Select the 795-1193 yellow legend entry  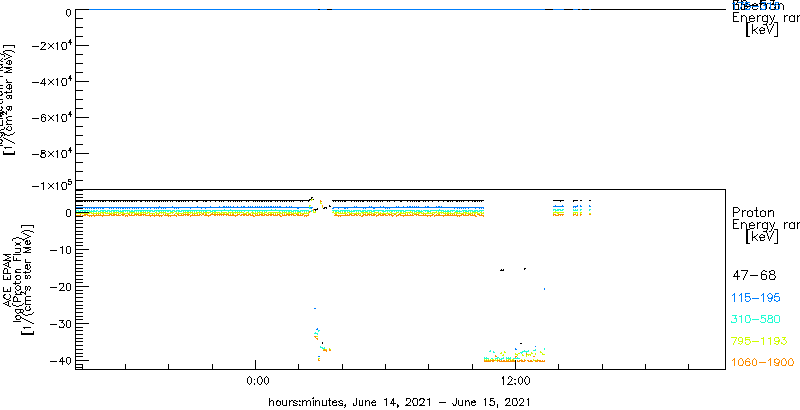click(x=760, y=341)
